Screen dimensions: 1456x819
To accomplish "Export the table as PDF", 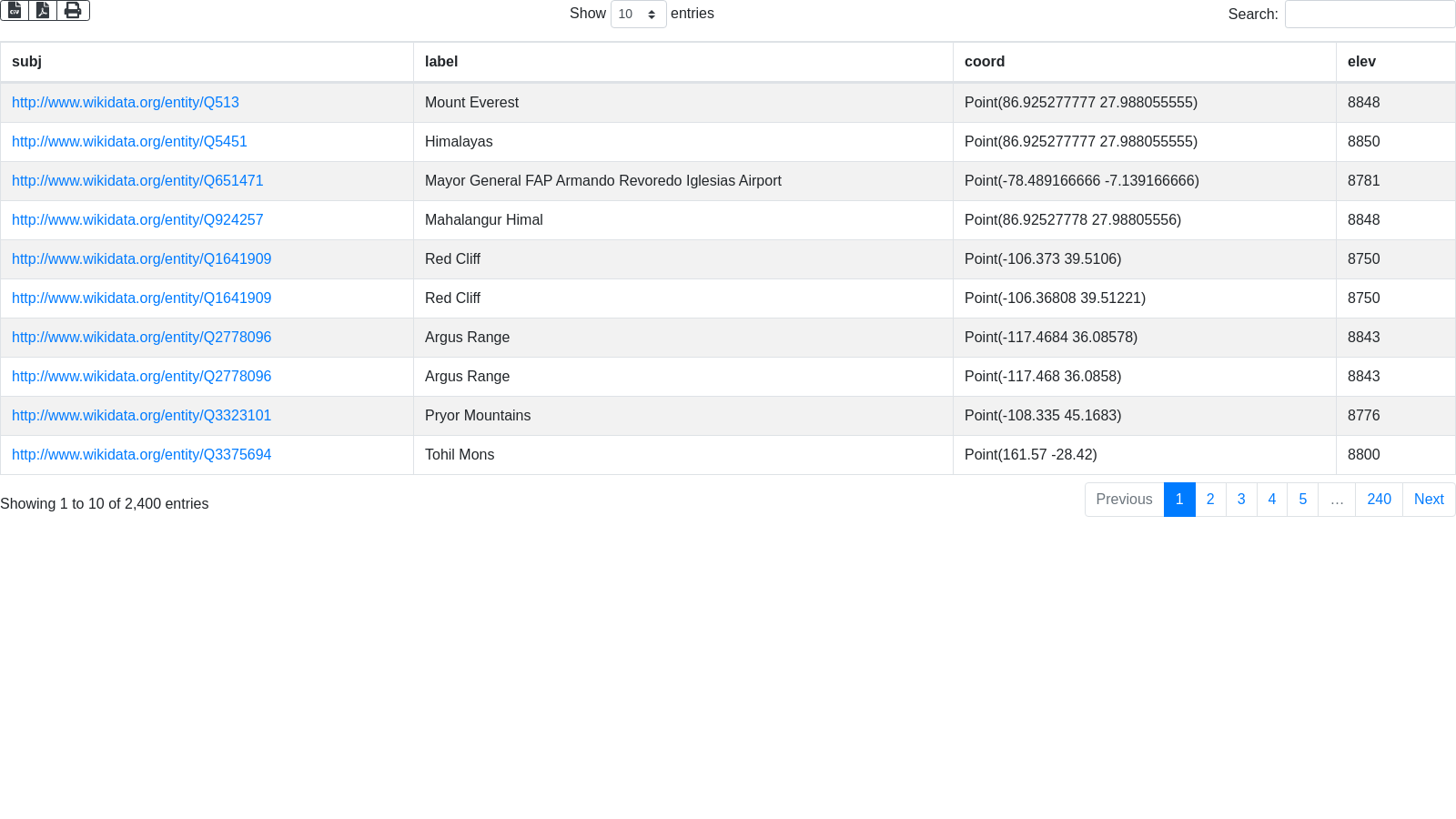I will (x=43, y=11).
